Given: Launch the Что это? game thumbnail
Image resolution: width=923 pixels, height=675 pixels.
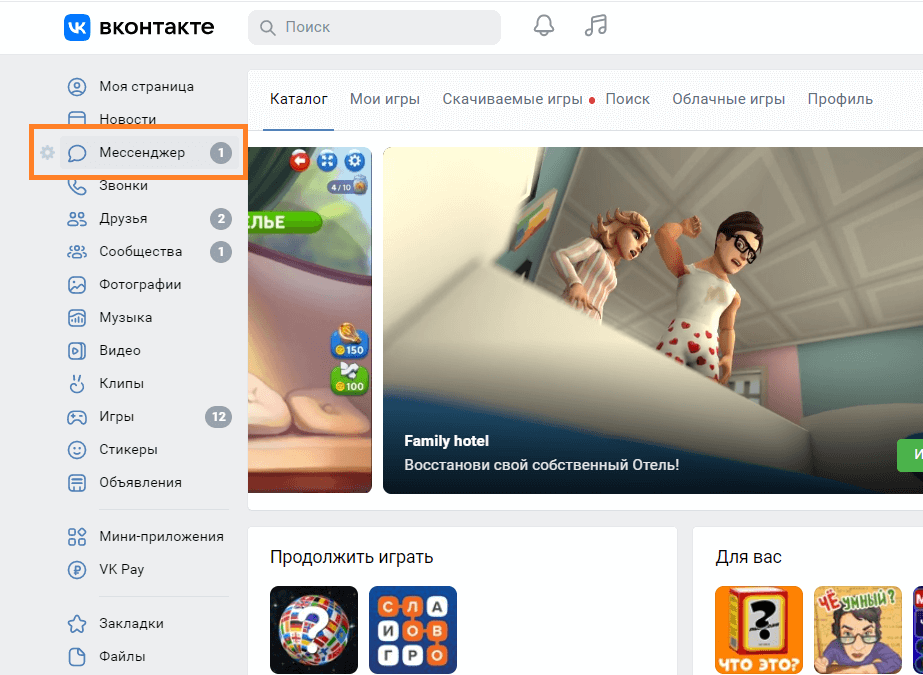Looking at the screenshot, I should click(x=759, y=629).
